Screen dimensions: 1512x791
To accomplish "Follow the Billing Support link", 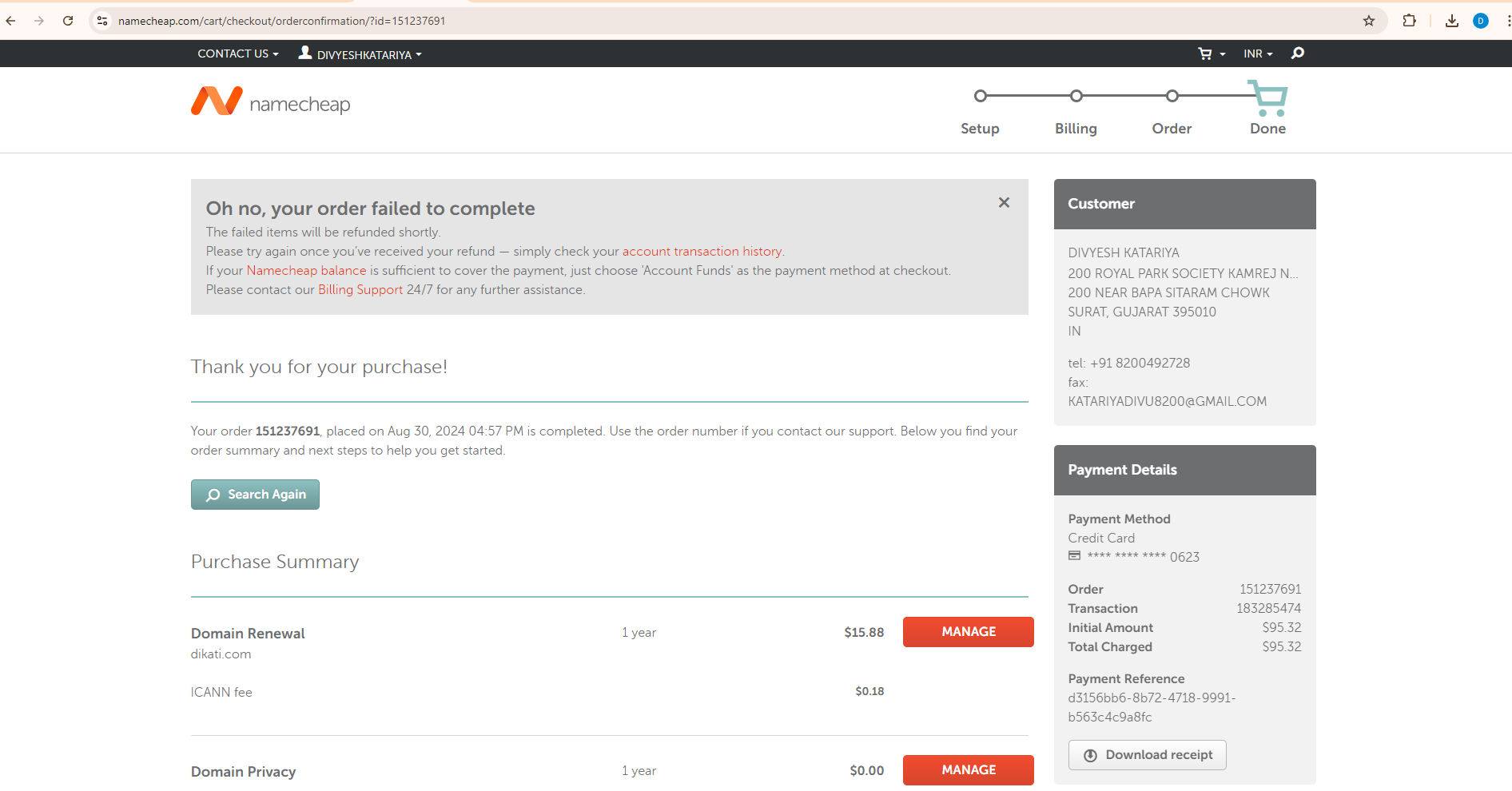I will [360, 290].
